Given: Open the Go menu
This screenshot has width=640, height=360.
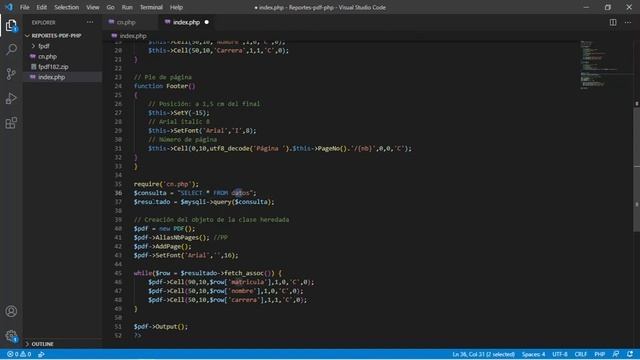Looking at the screenshot, I should click(110, 7).
